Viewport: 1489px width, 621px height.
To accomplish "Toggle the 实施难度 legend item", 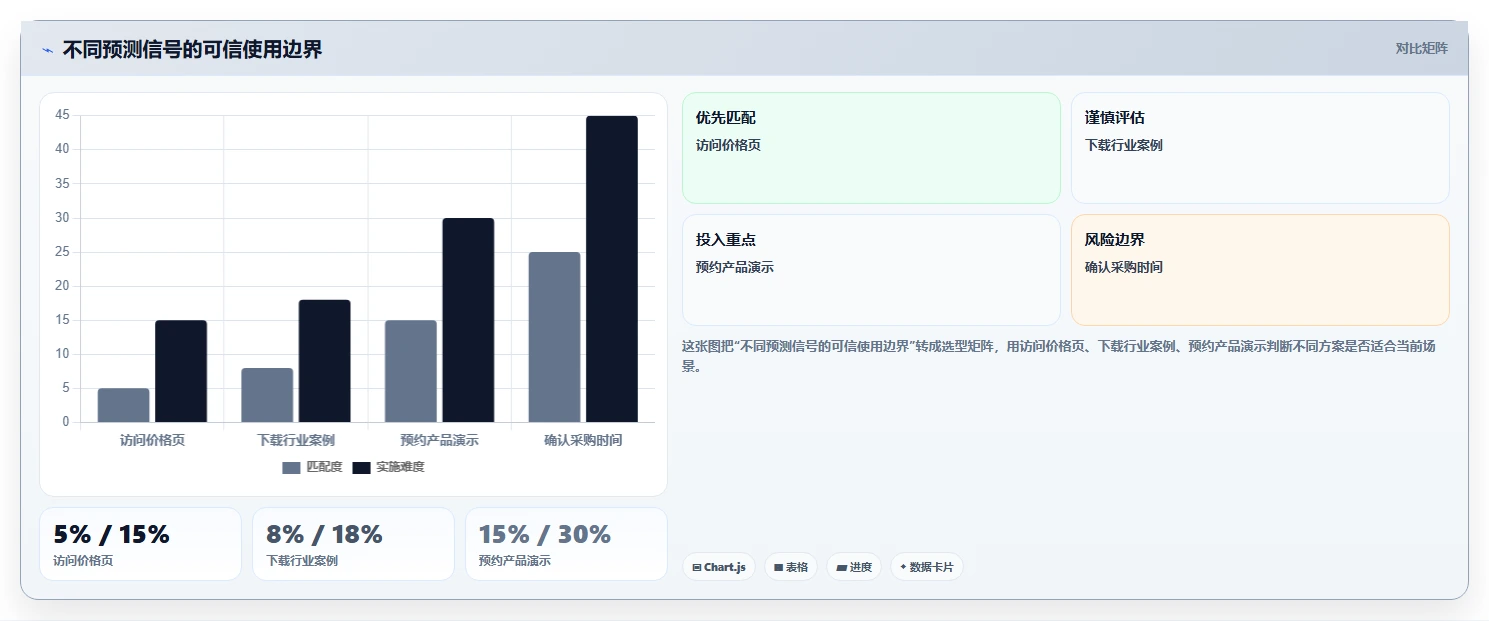I will click(x=389, y=467).
